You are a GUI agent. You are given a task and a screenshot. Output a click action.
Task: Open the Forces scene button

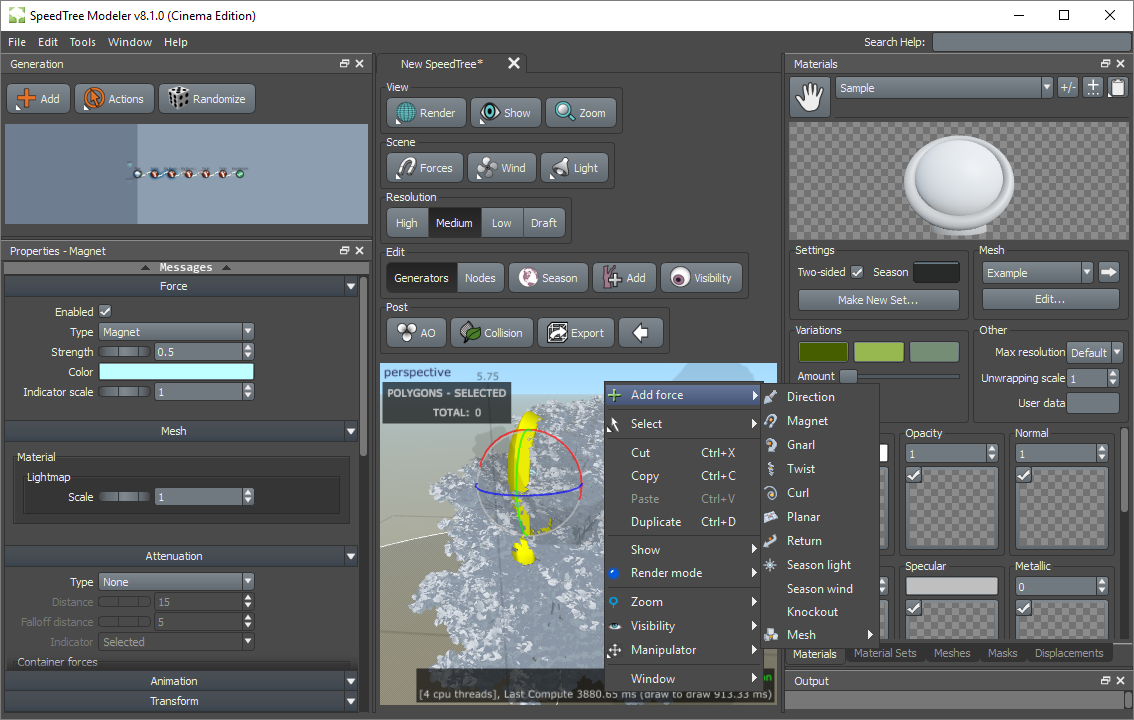point(425,168)
